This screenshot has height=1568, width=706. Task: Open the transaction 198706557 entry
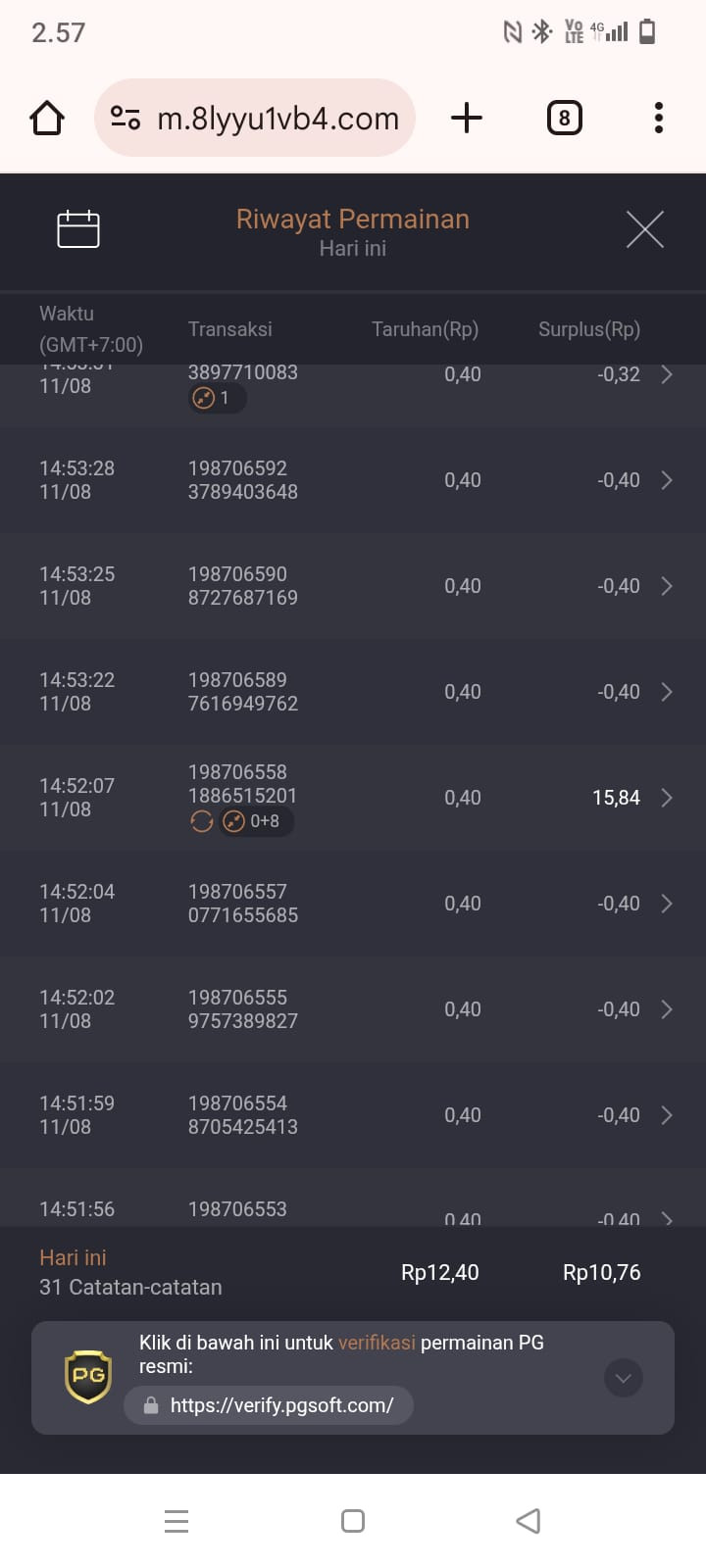tap(353, 904)
